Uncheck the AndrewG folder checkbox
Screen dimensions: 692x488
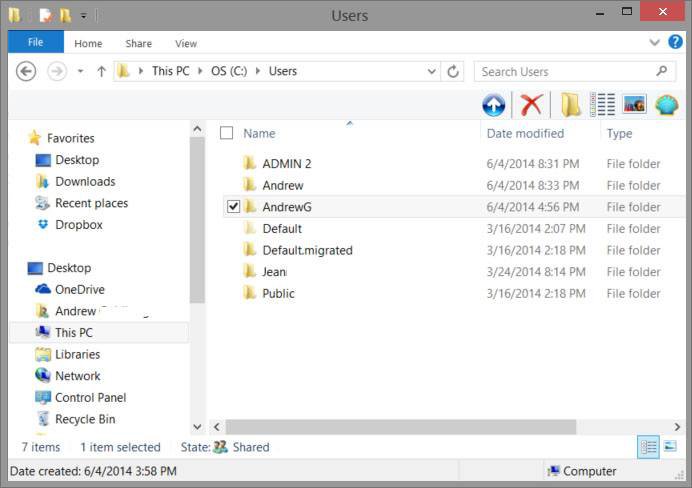point(233,207)
